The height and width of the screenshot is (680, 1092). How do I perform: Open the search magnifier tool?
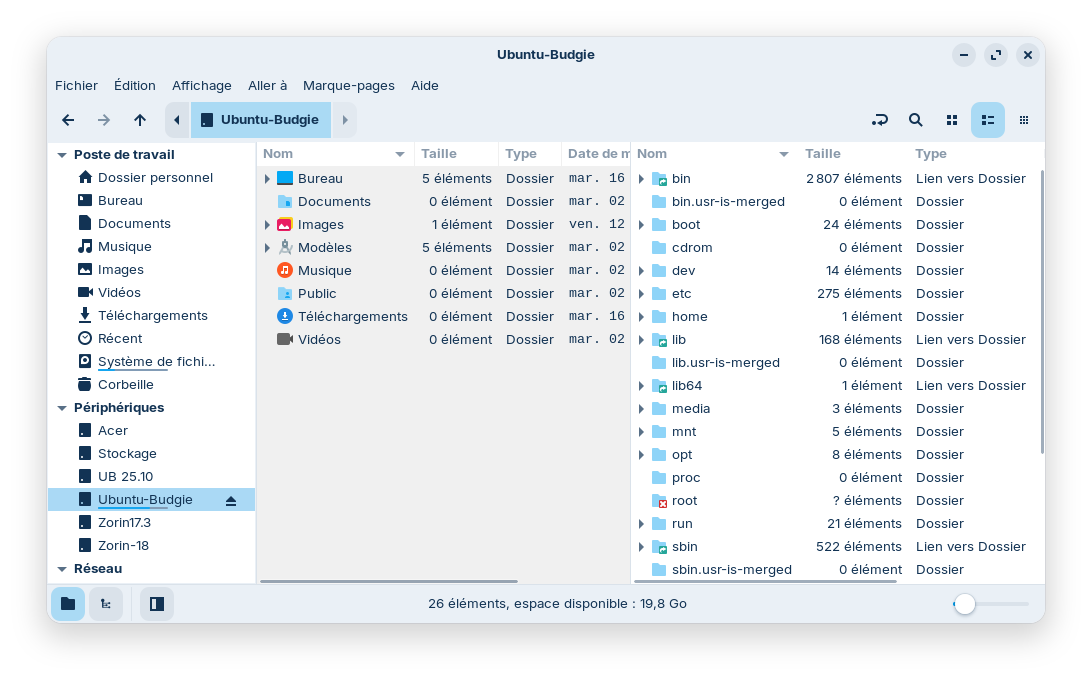click(916, 120)
